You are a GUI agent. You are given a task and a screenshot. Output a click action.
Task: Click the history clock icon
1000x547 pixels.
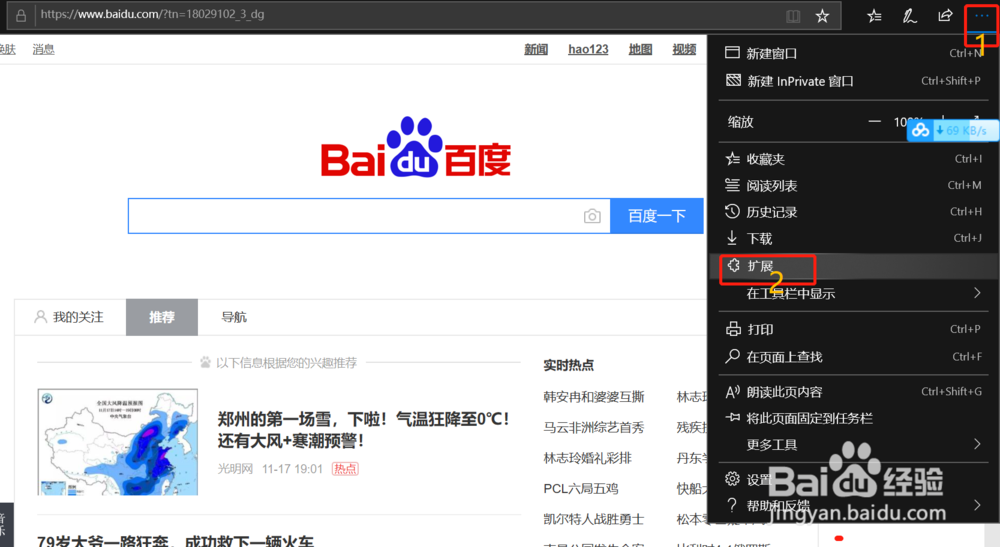point(732,211)
